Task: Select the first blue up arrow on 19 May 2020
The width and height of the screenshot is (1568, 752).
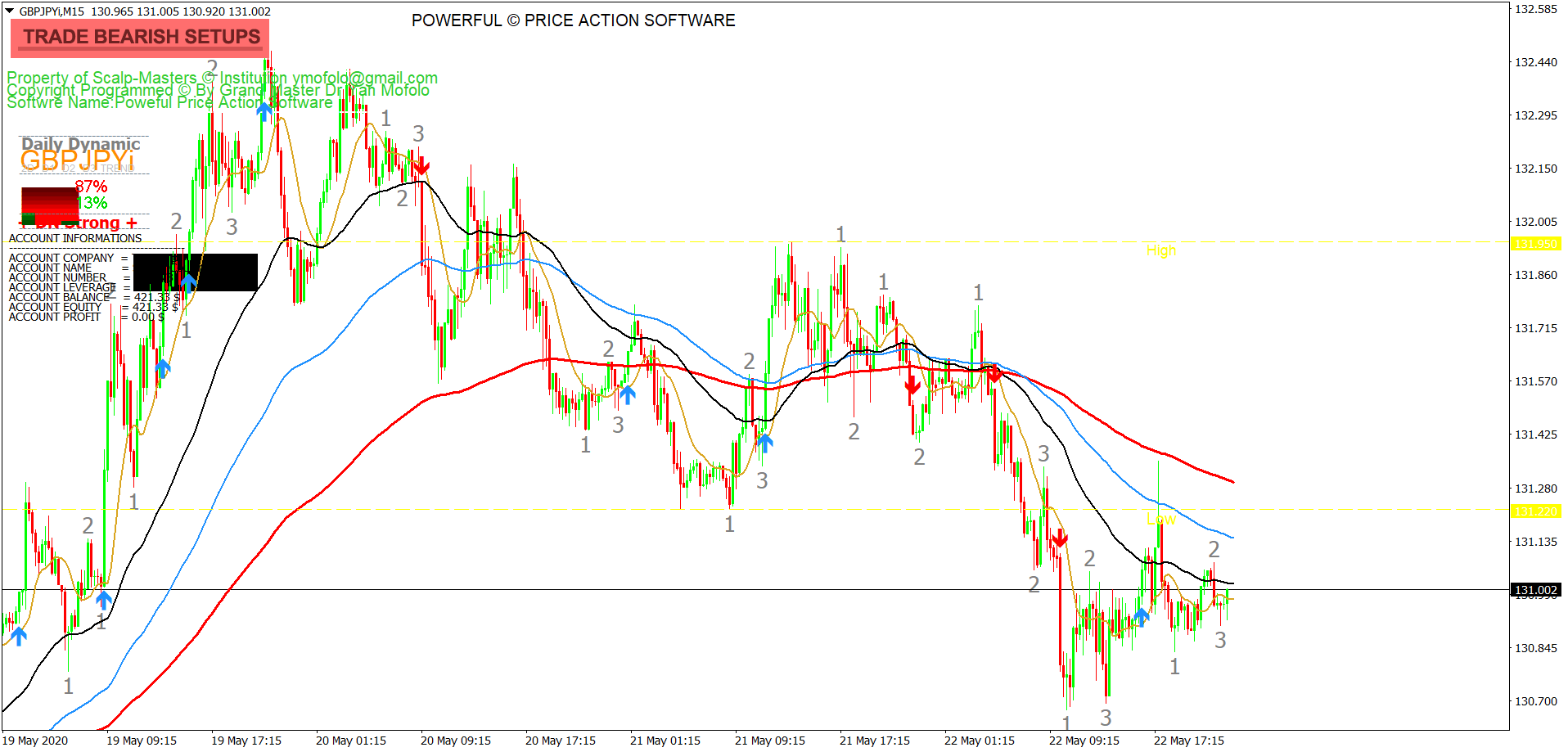Action: point(18,635)
